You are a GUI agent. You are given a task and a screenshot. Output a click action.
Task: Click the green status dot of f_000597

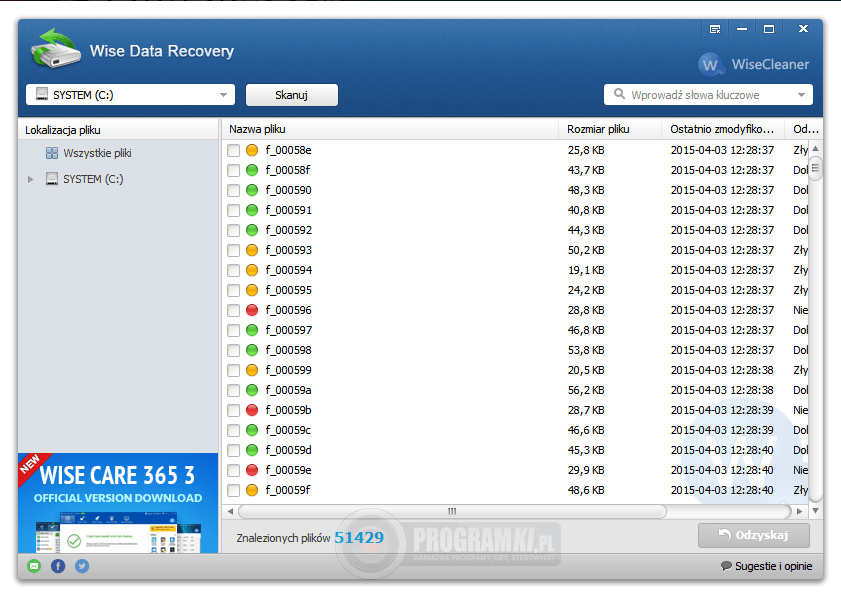(x=252, y=330)
